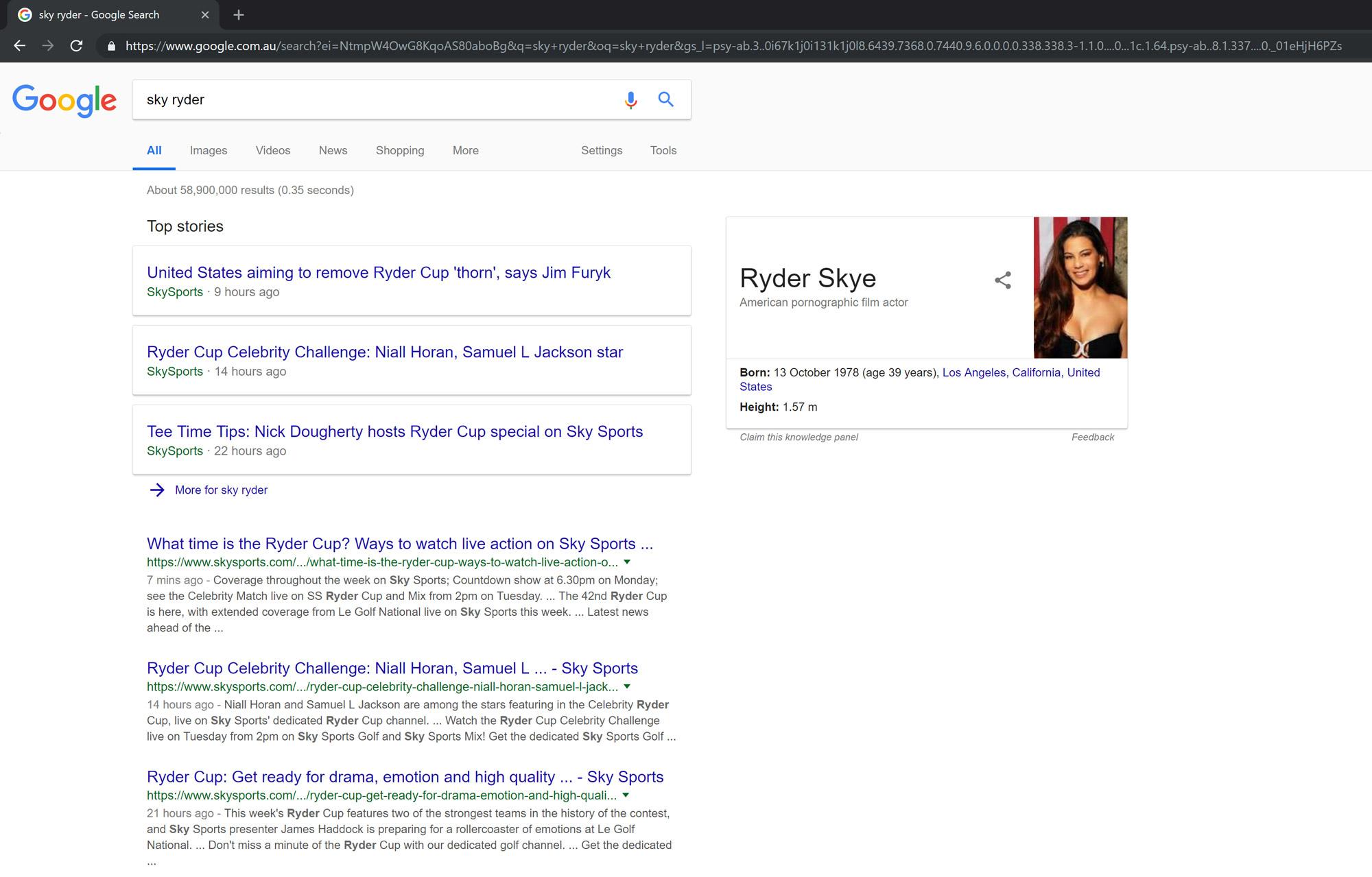Screen dimensions: 1372x877
Task: Open result Ryder Cup Celebrity Challenge - Sky Sports
Action: click(392, 668)
